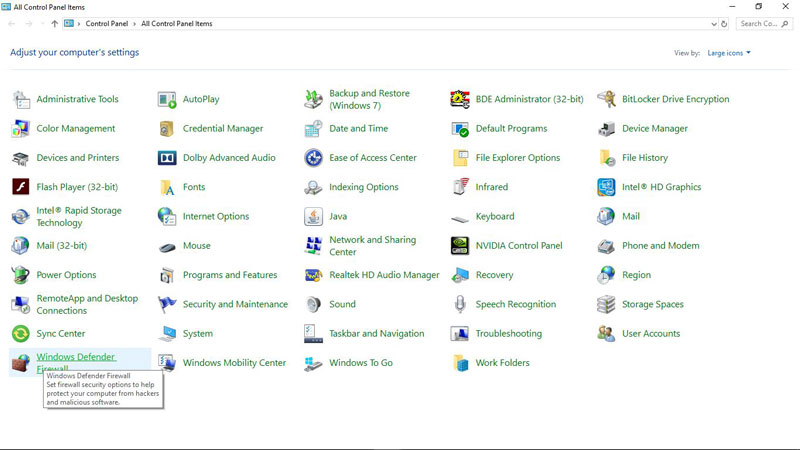Click the Fonts folder icon
This screenshot has height=450, width=800.
(x=167, y=187)
